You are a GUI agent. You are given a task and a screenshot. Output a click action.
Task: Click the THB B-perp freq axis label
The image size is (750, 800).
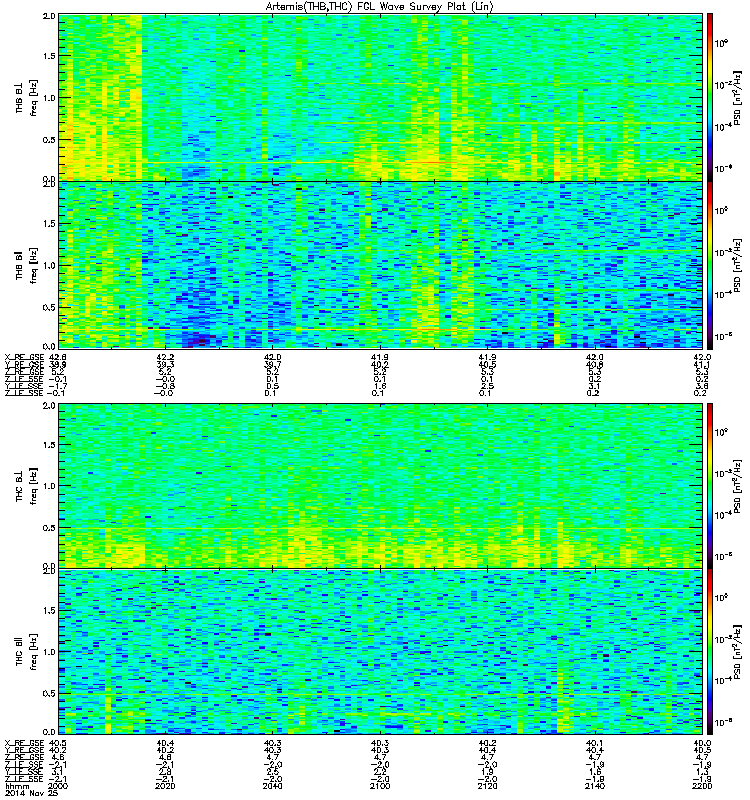pyautogui.click(x=26, y=97)
